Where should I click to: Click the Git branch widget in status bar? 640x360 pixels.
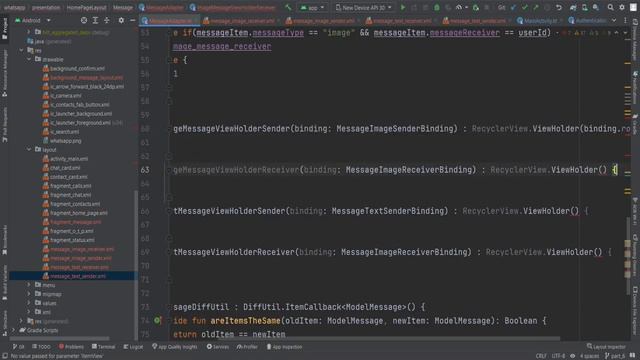615,356
